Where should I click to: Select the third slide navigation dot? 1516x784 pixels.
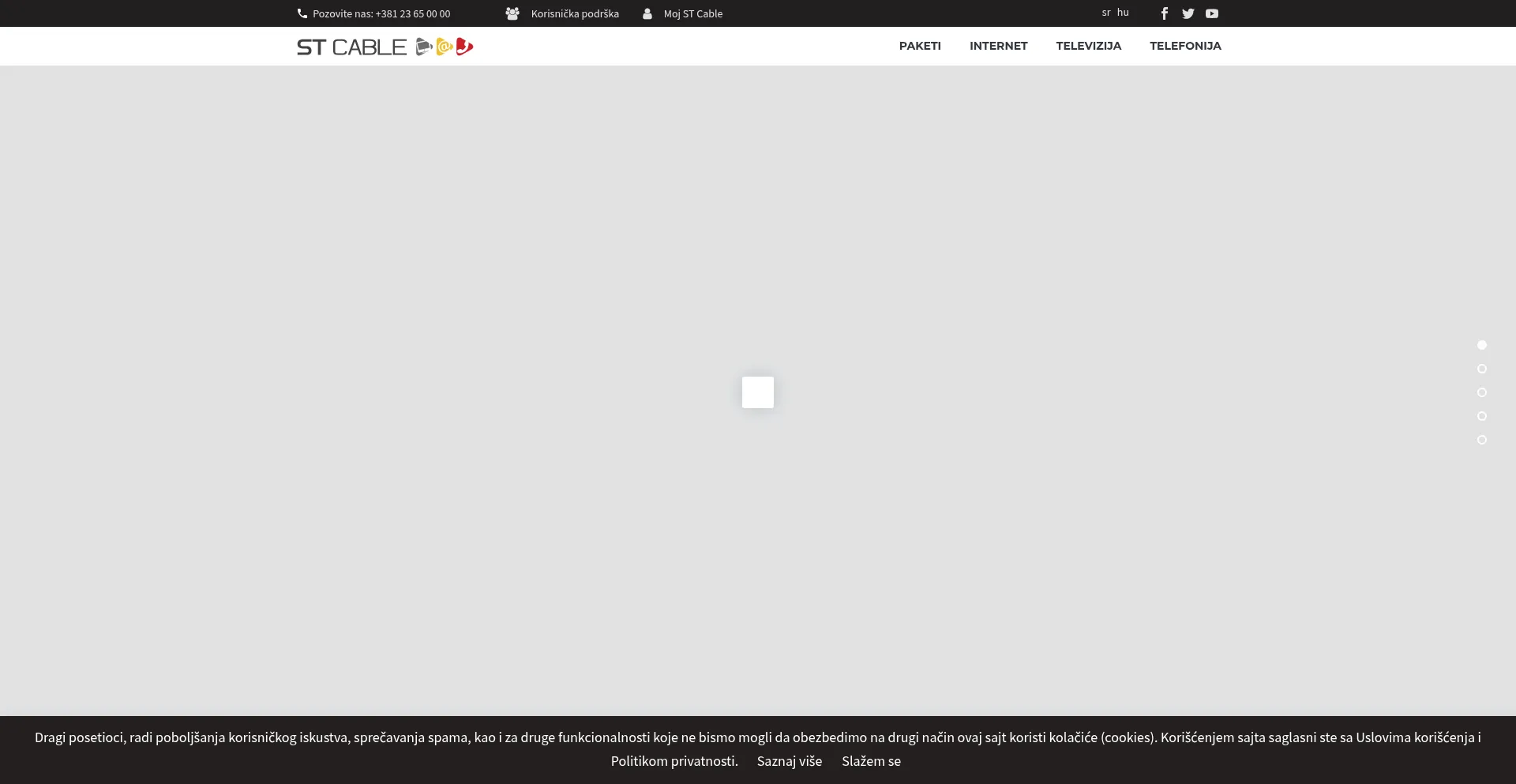(x=1482, y=392)
